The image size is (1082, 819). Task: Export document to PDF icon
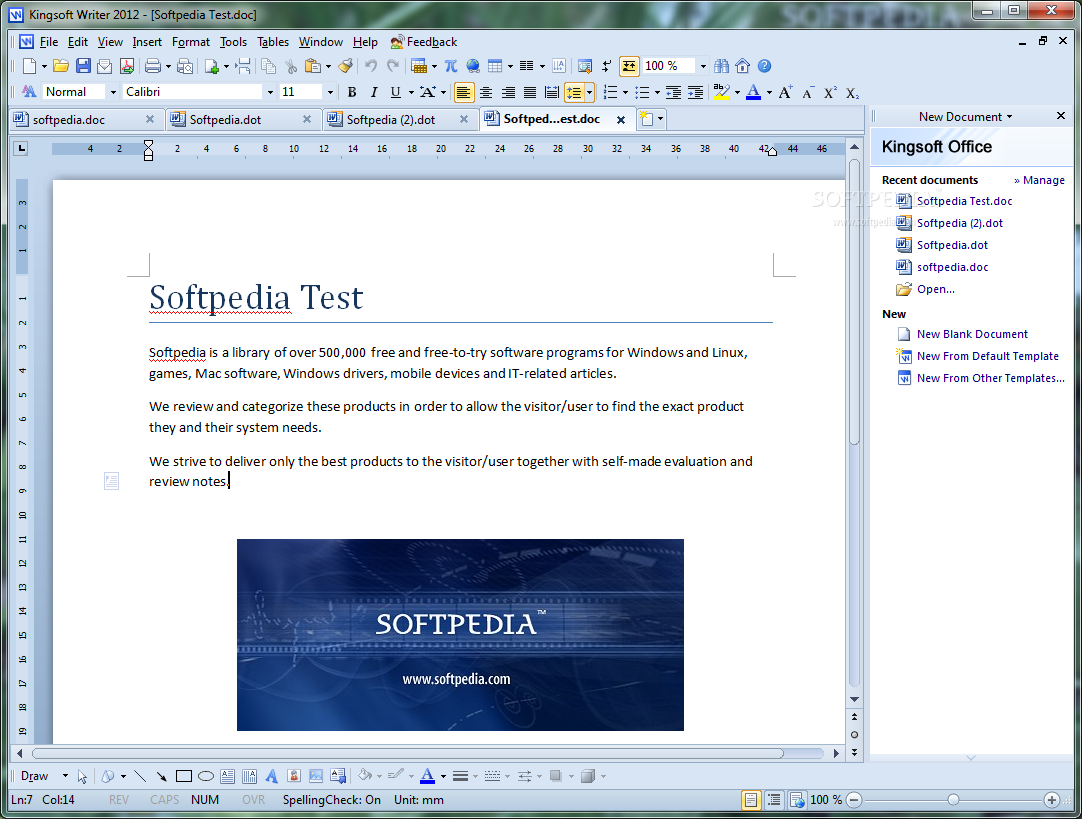(127, 66)
